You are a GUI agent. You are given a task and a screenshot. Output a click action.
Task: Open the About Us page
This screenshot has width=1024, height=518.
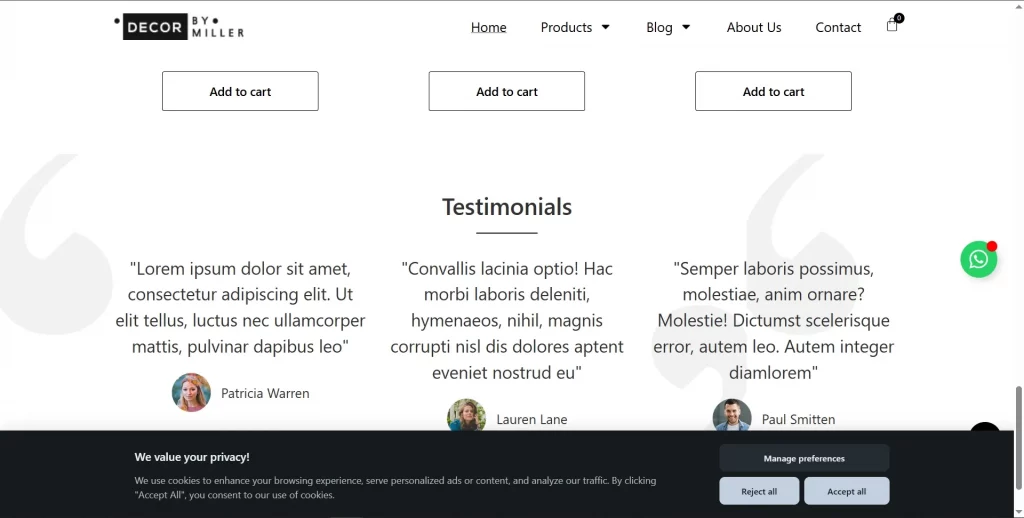pyautogui.click(x=754, y=27)
